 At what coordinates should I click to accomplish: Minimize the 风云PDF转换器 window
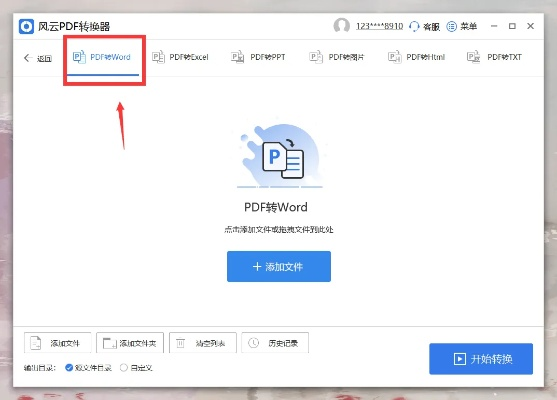(494, 26)
